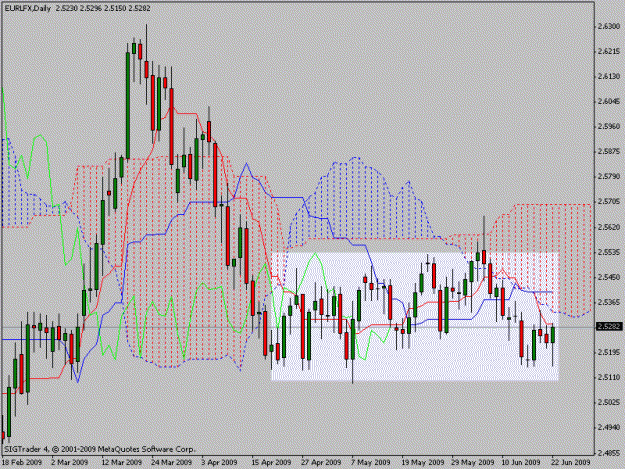This screenshot has width=625, height=469.
Task: Click the 27 Apr 2009 date label
Action: [x=321, y=463]
